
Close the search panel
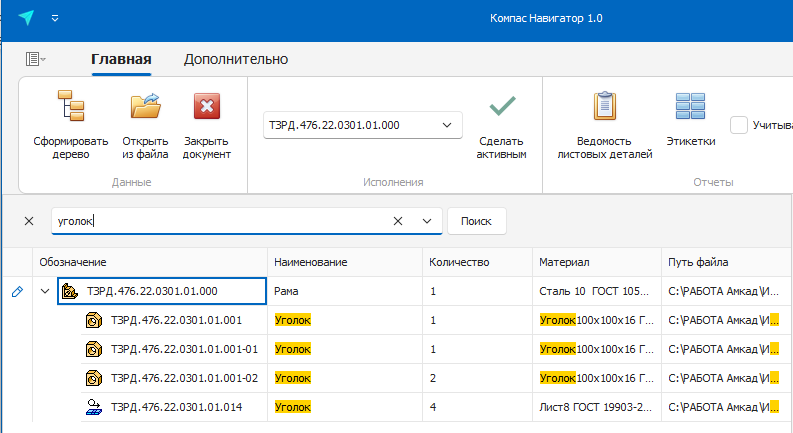(28, 221)
